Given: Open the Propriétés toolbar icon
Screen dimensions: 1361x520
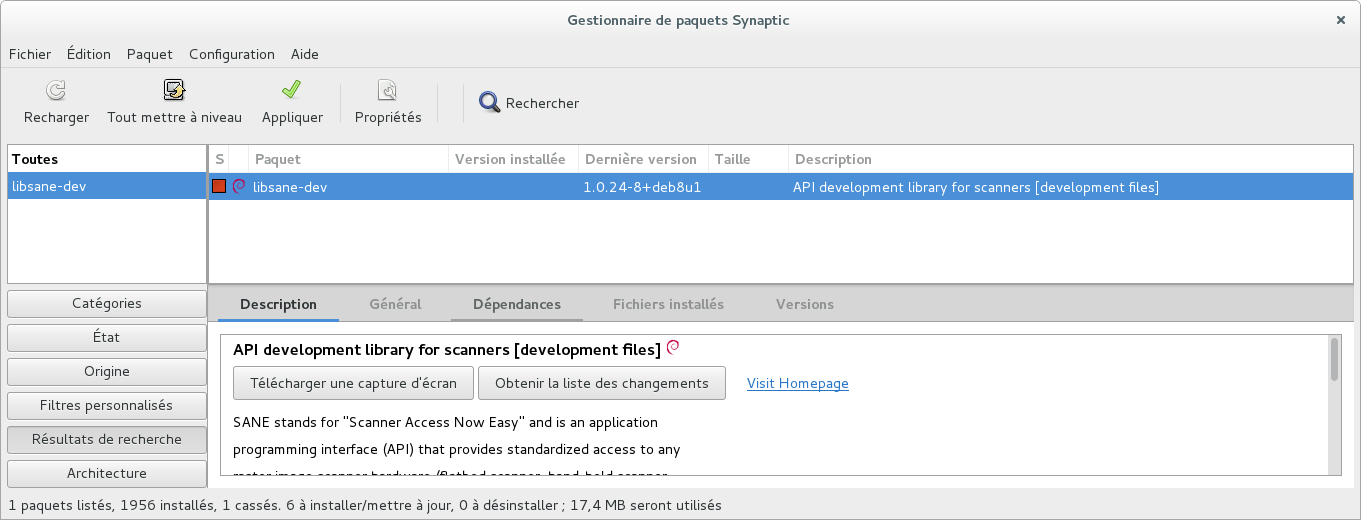Looking at the screenshot, I should tap(388, 91).
